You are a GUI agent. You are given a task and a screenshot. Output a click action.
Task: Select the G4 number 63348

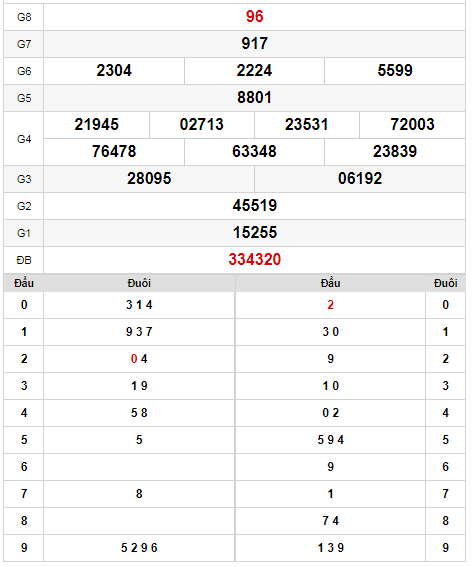tap(254, 152)
